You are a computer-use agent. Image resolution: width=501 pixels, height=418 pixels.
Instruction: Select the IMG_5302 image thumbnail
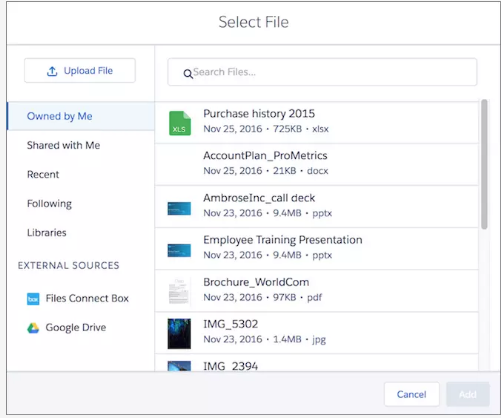[x=179, y=334]
